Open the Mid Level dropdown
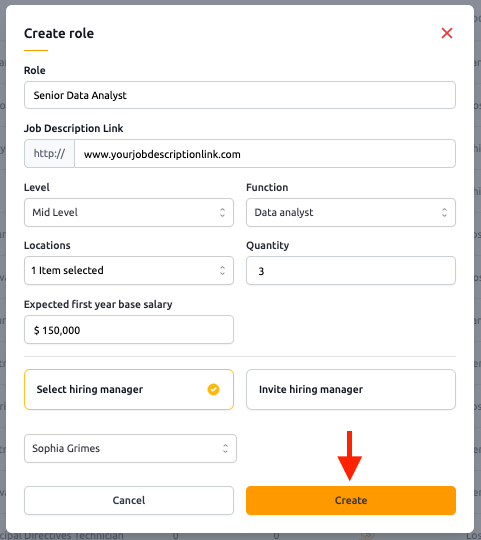Screen dimensions: 481x540 pyautogui.click(x=129, y=212)
